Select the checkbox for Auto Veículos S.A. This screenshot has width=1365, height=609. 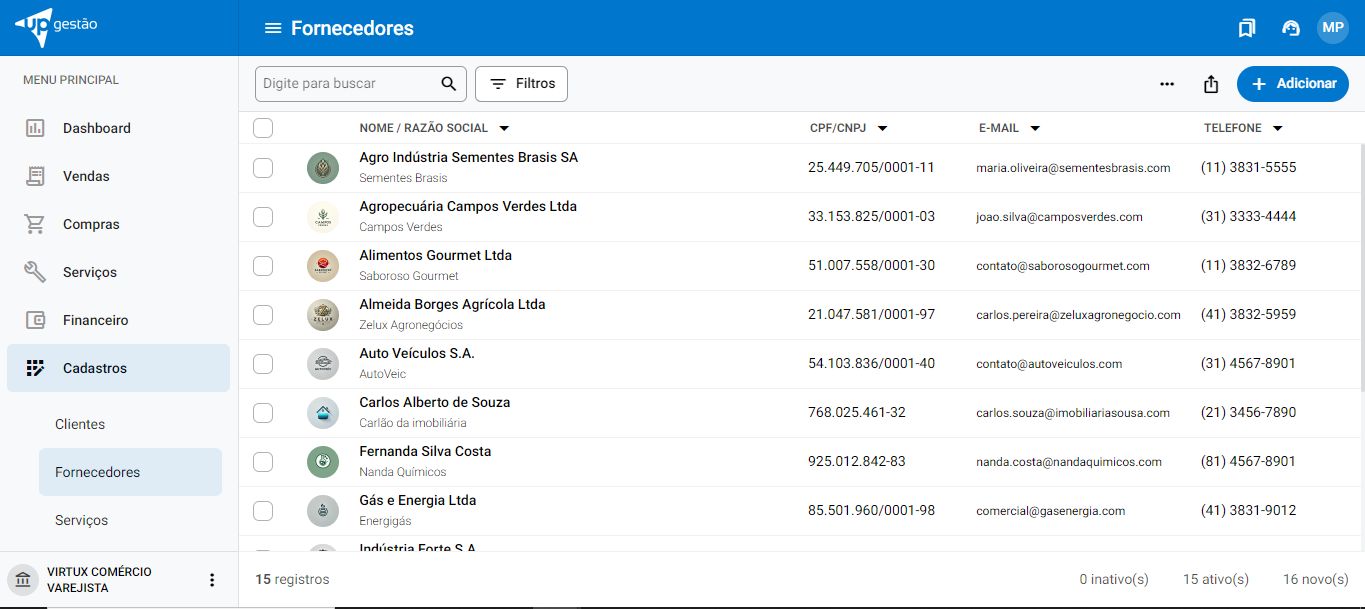(263, 364)
